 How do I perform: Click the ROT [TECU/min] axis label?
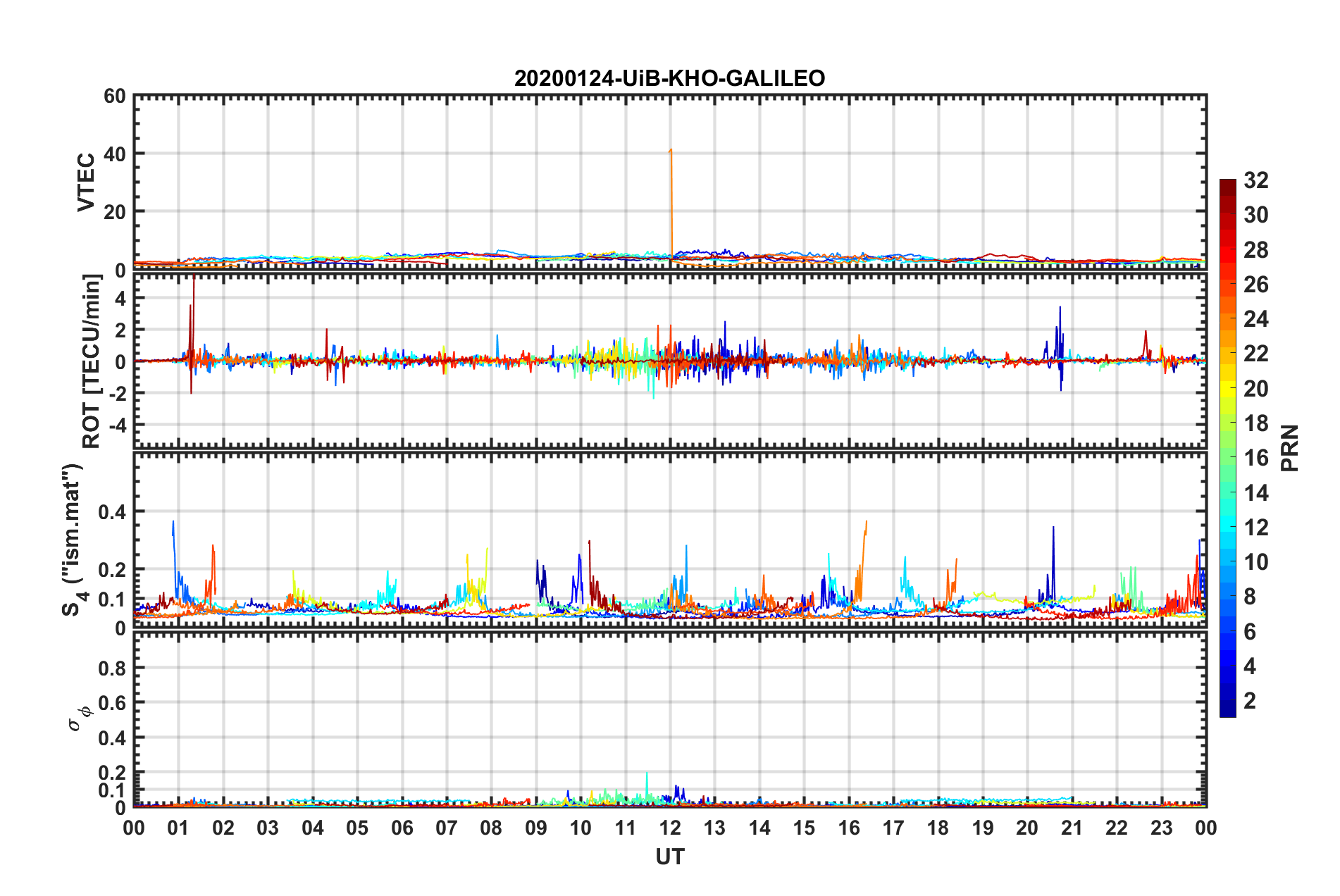(x=92, y=361)
